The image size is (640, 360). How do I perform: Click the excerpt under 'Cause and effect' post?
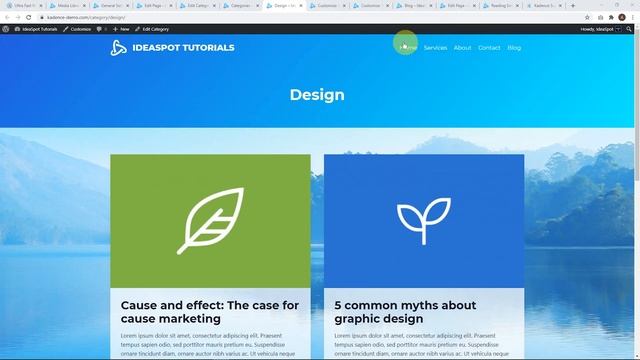208,345
